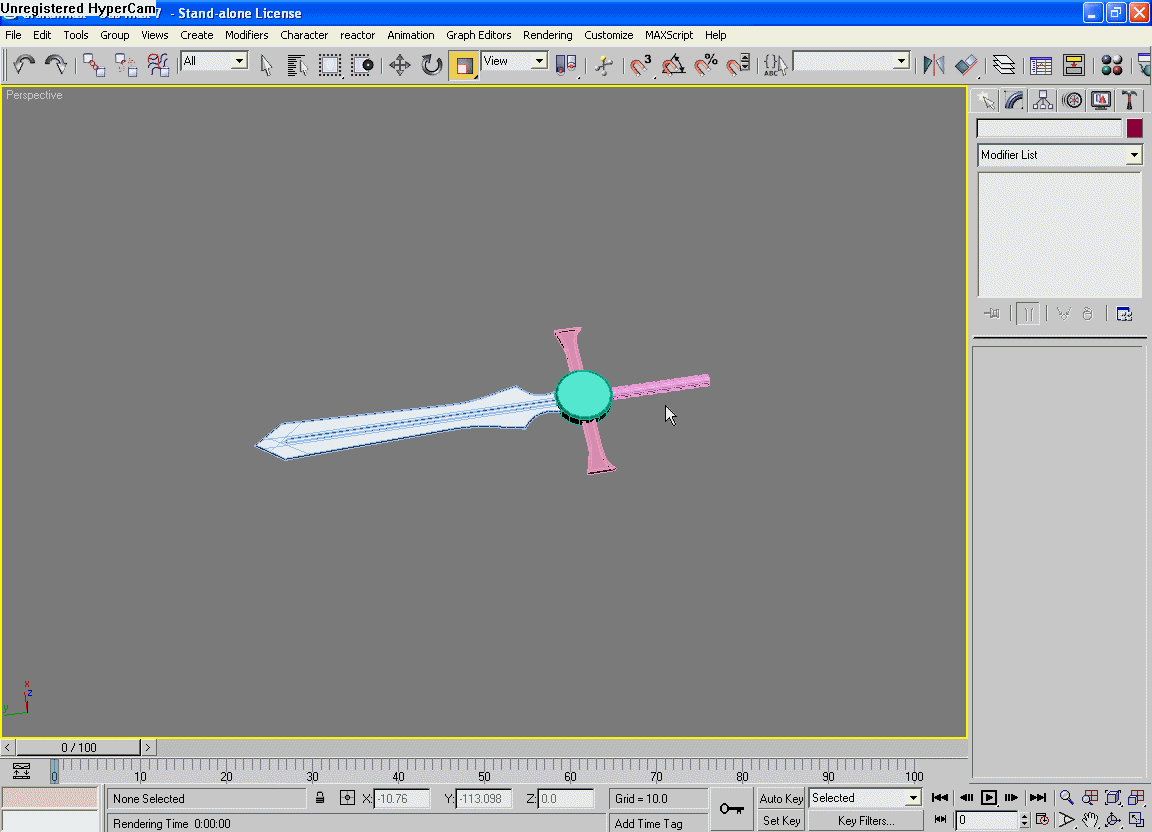Viewport: 1152px width, 832px height.
Task: Switch to the Hierarchy panel tab
Action: [x=1043, y=100]
